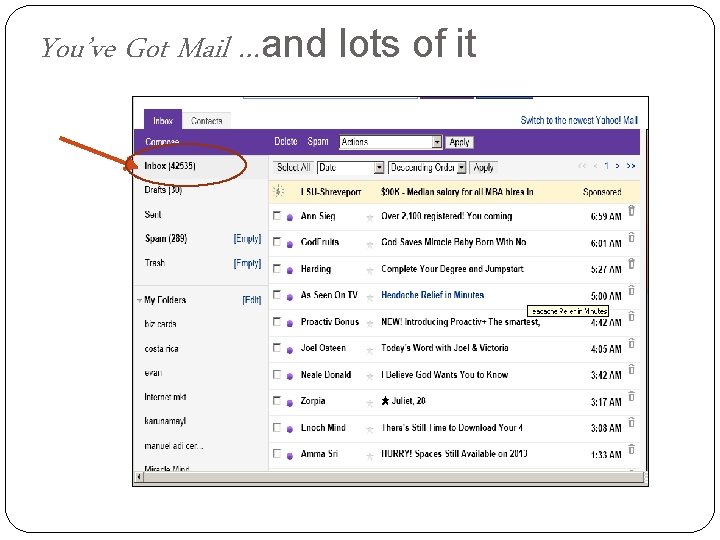Click the sponsored sun icon beside LSU-Shreveport

(279, 191)
